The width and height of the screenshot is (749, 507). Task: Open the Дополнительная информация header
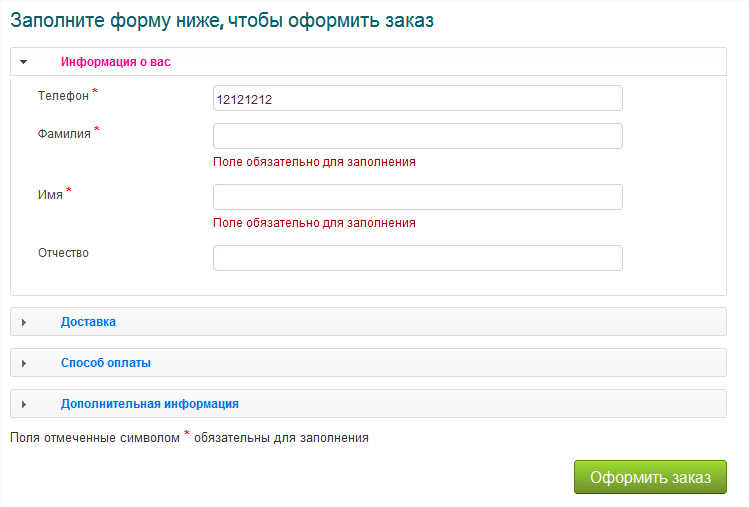click(x=150, y=404)
